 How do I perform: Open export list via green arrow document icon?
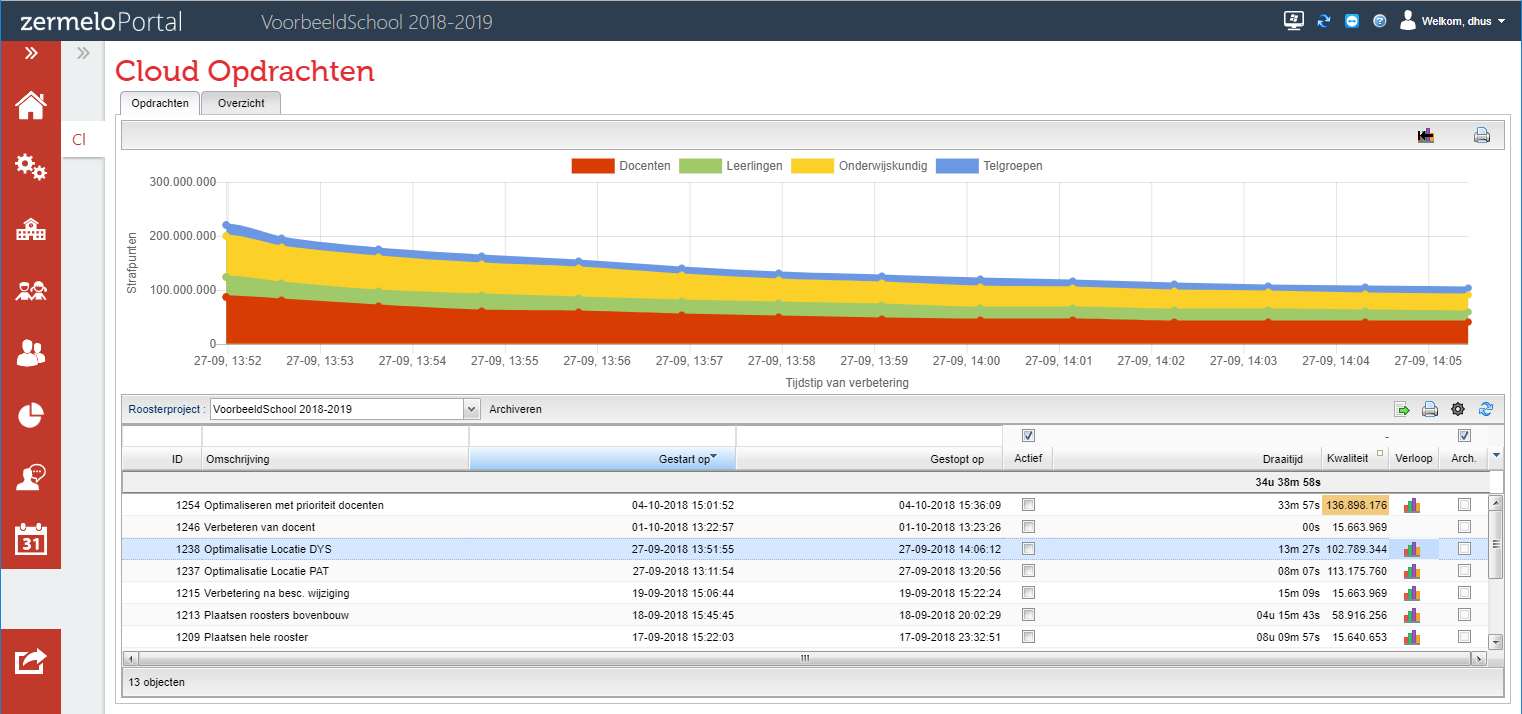click(x=1402, y=409)
